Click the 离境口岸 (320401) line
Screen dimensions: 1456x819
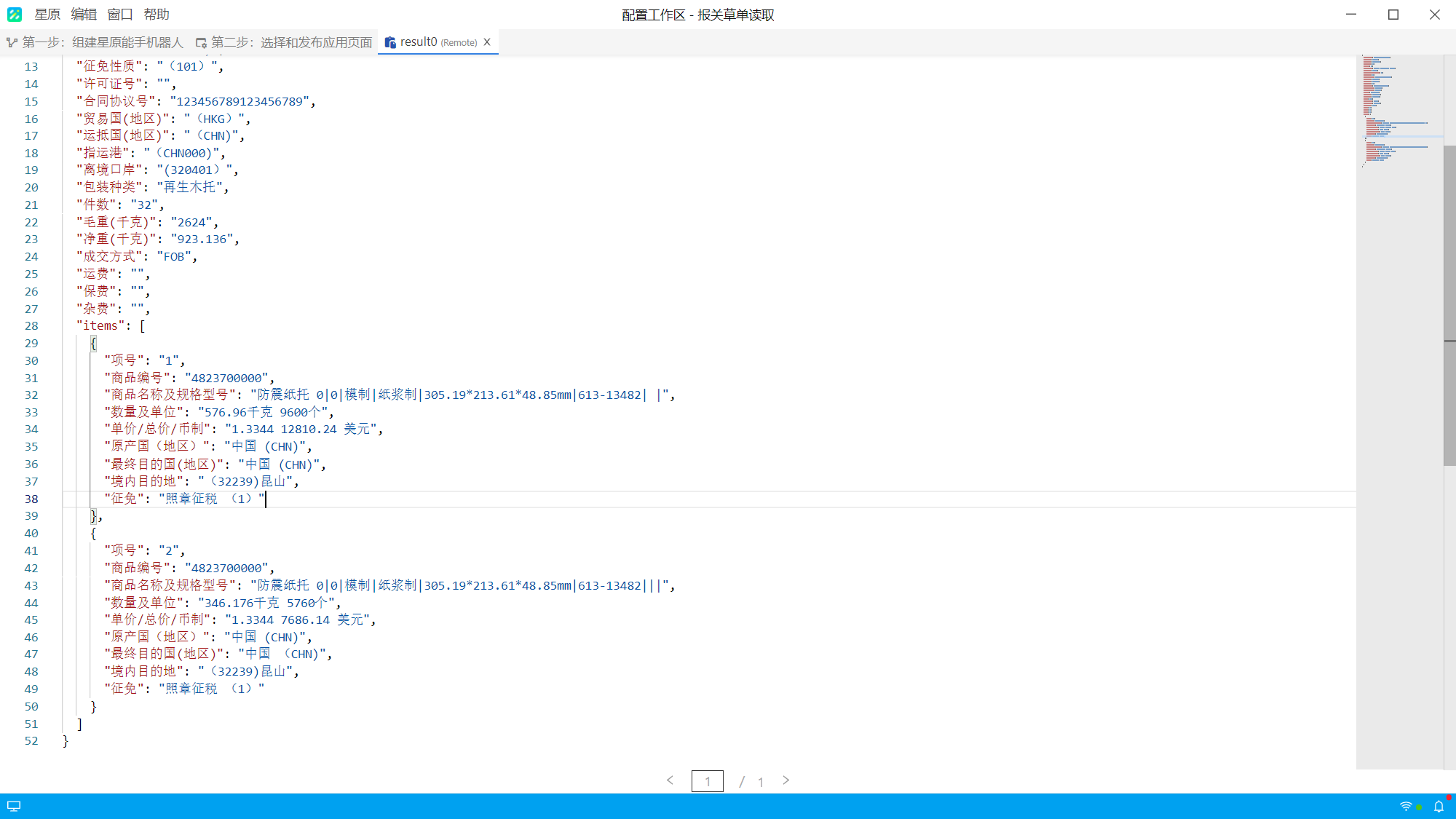tap(157, 170)
